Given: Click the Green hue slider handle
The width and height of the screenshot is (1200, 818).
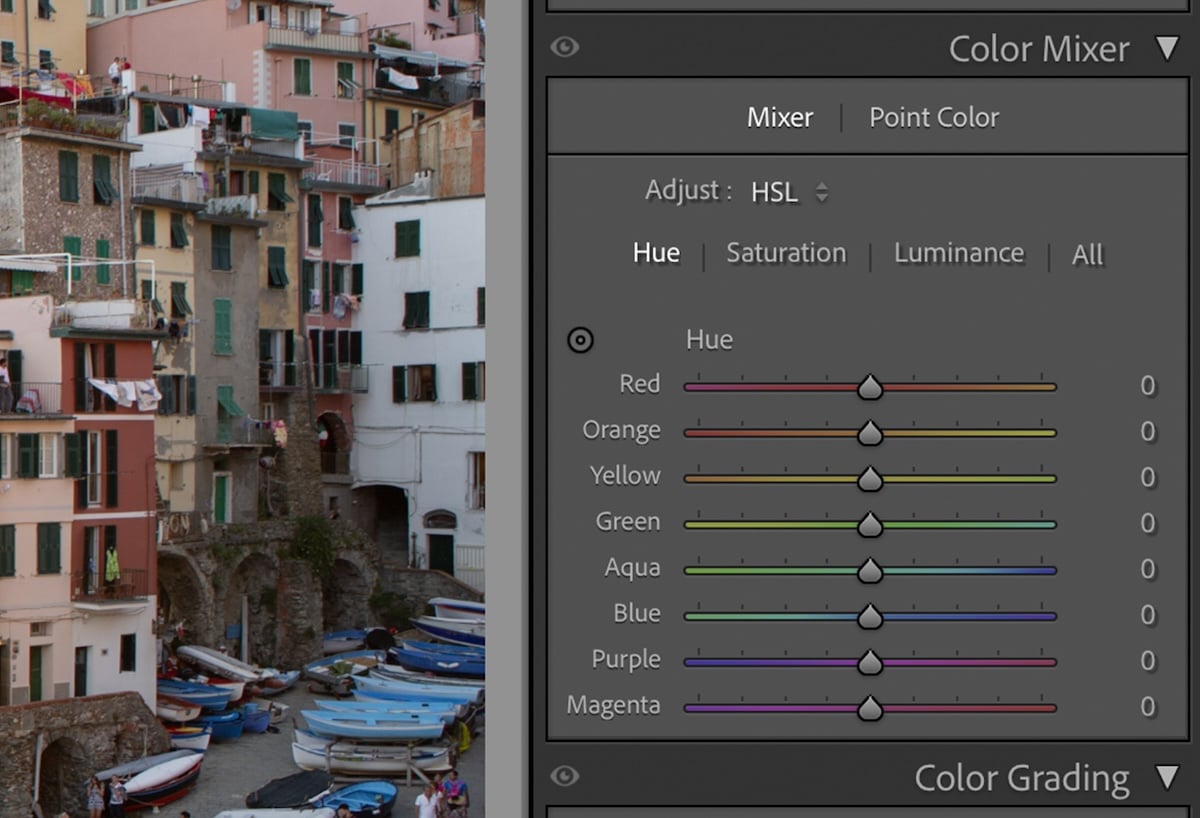Looking at the screenshot, I should tap(869, 522).
